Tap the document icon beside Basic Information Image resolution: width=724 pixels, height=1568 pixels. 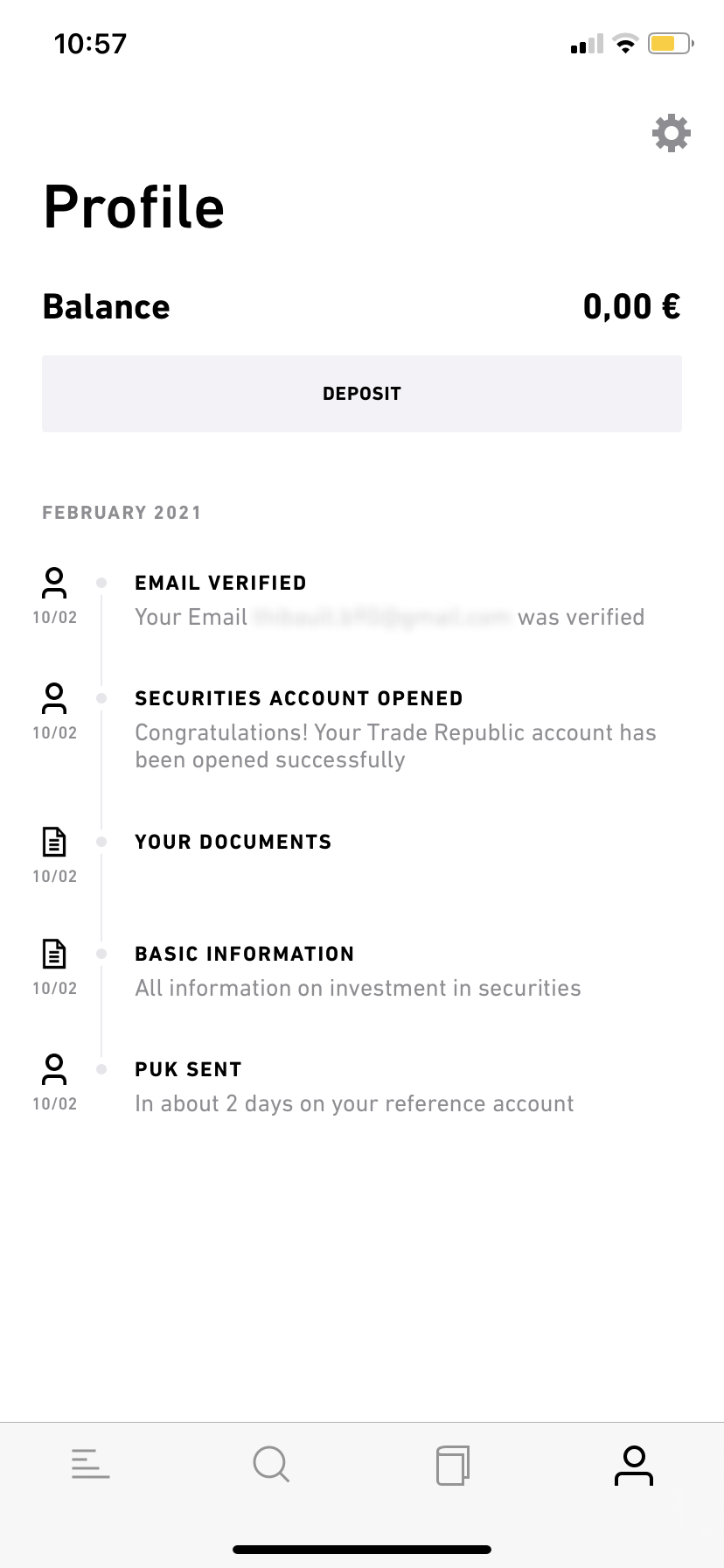tap(54, 954)
